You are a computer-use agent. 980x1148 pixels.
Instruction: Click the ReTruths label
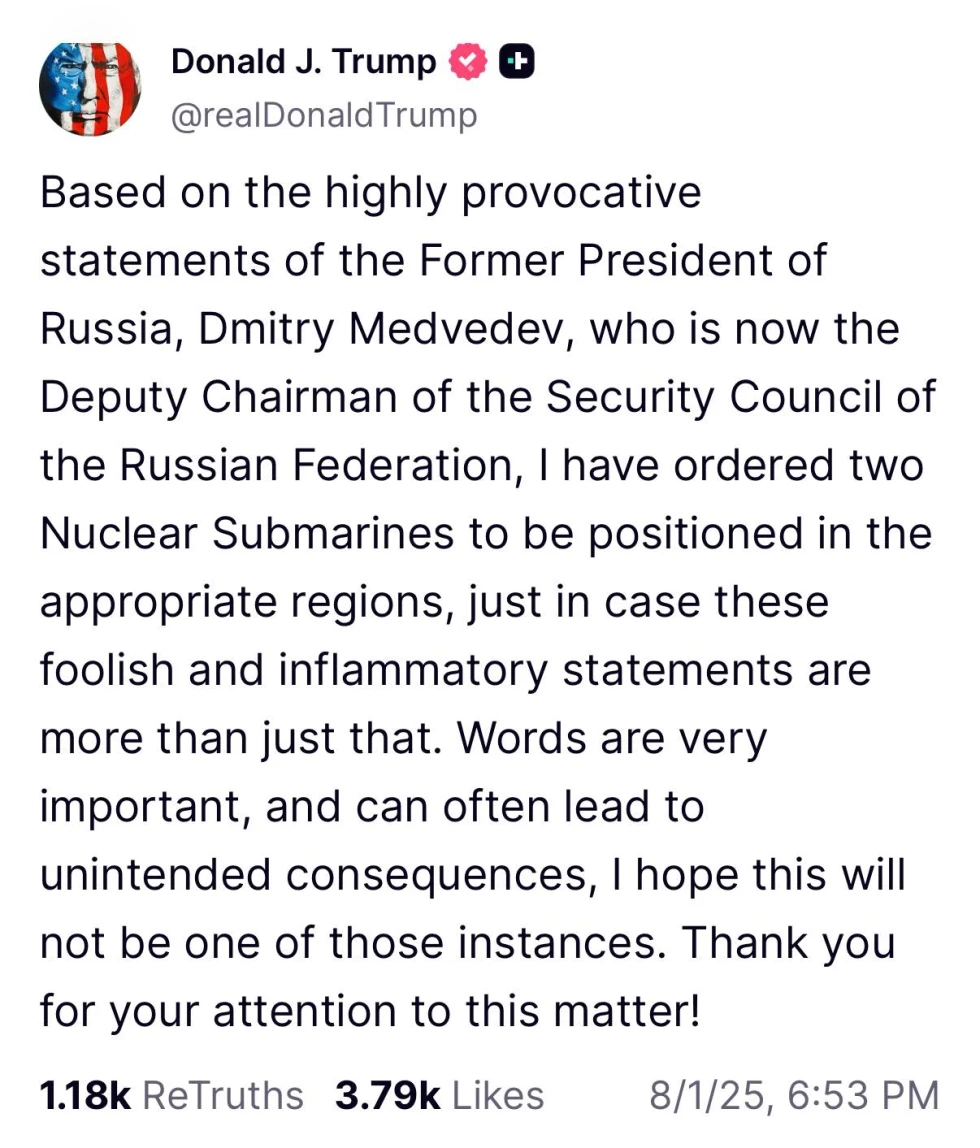(222, 1096)
